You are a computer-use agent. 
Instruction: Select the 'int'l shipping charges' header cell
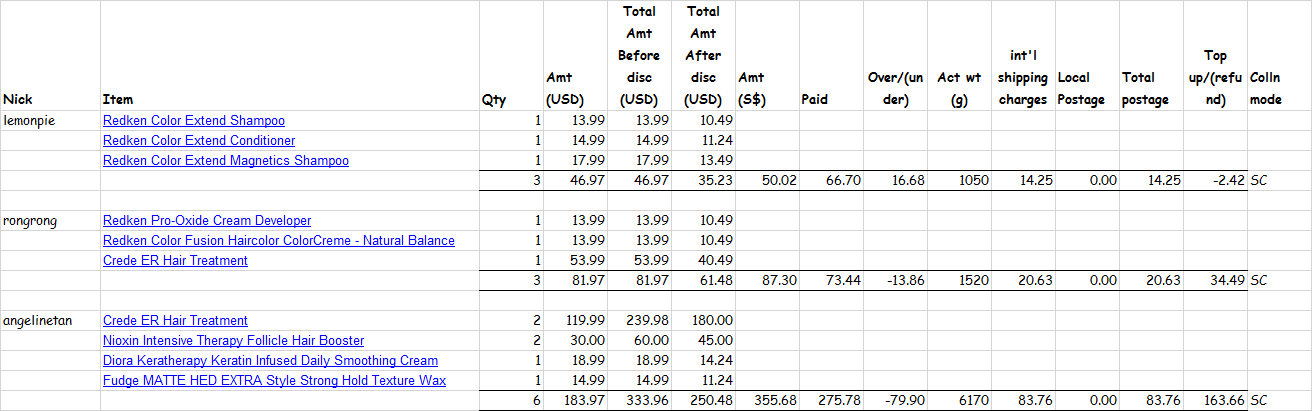pyautogui.click(x=1023, y=55)
